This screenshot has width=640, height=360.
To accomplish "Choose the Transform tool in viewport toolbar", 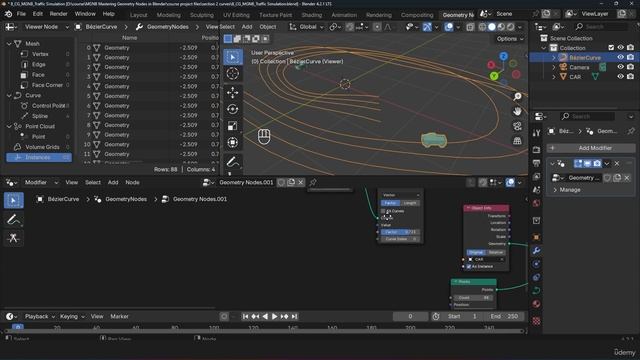I will (x=233, y=142).
